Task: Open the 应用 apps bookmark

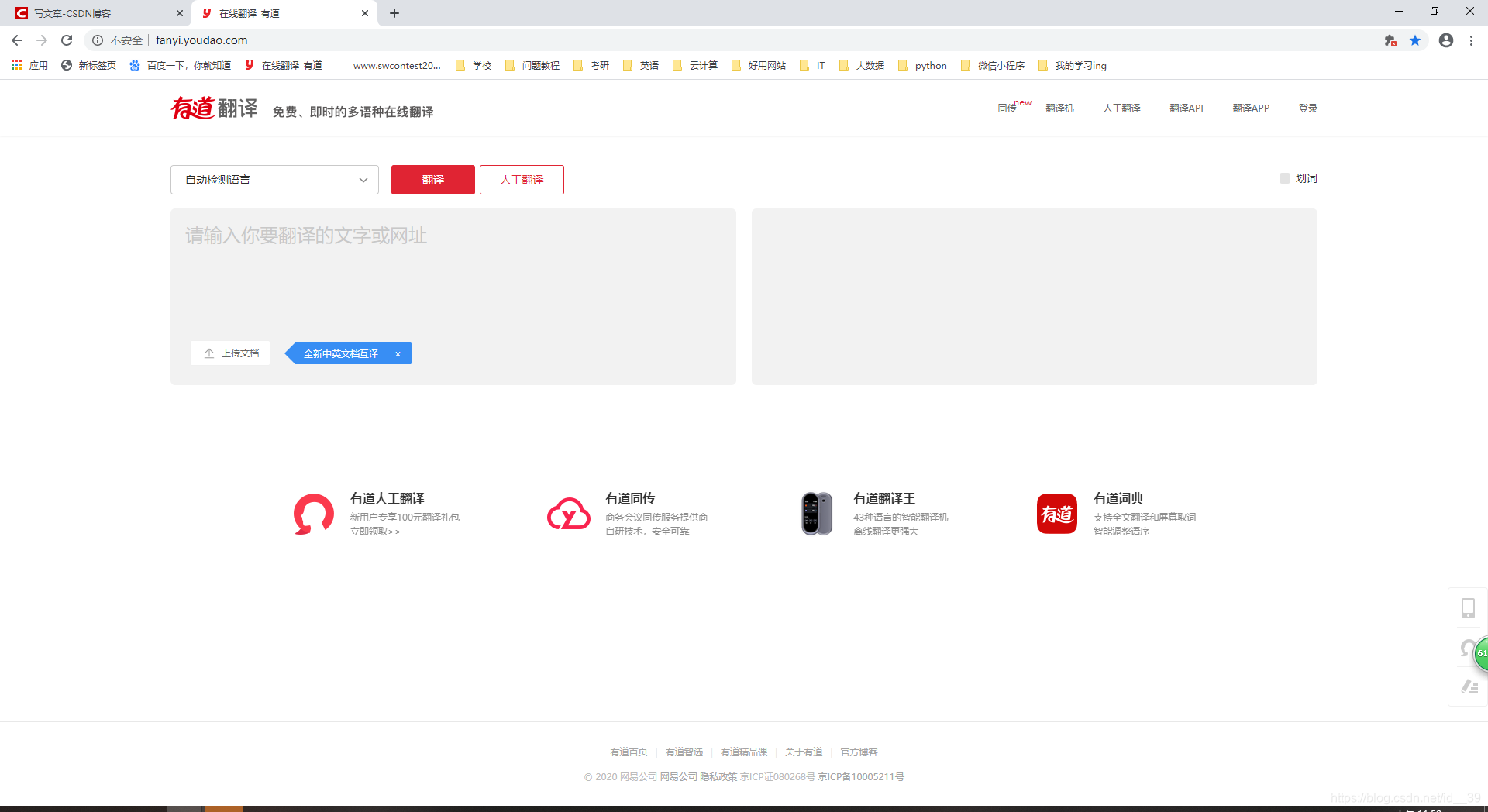Action: (x=29, y=65)
